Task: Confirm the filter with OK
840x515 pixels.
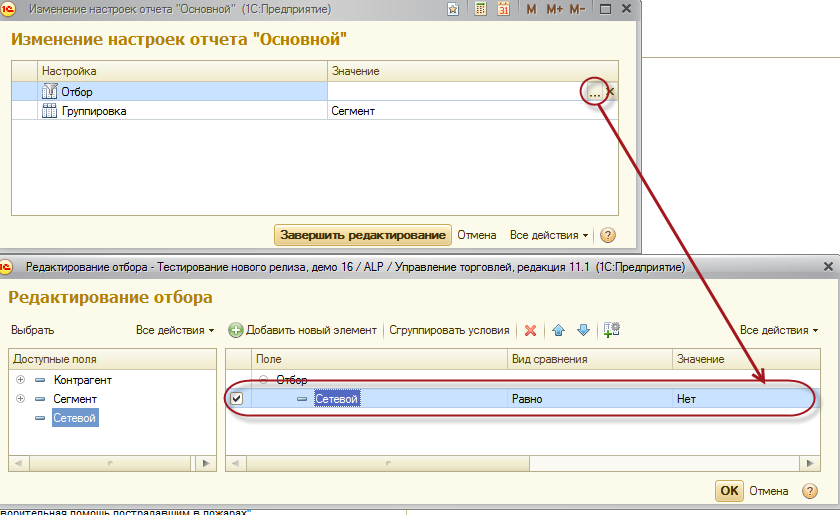Action: [729, 491]
